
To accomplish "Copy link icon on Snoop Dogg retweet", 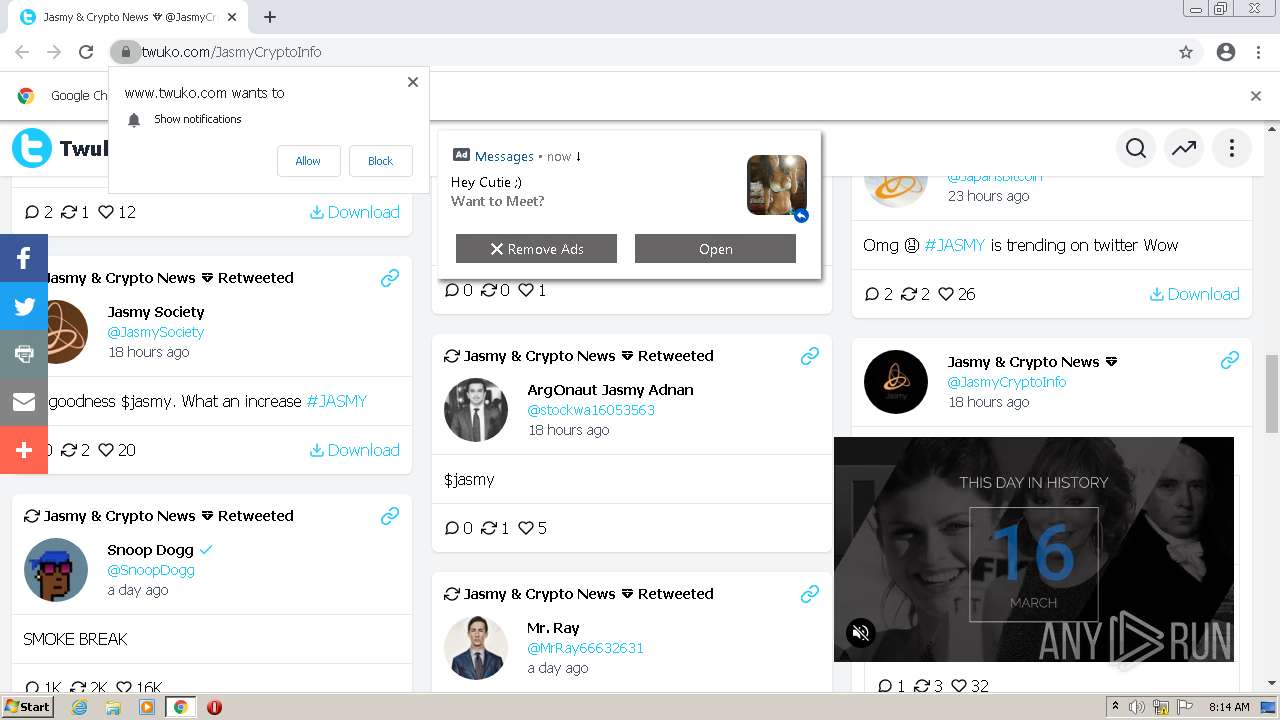I will point(390,516).
